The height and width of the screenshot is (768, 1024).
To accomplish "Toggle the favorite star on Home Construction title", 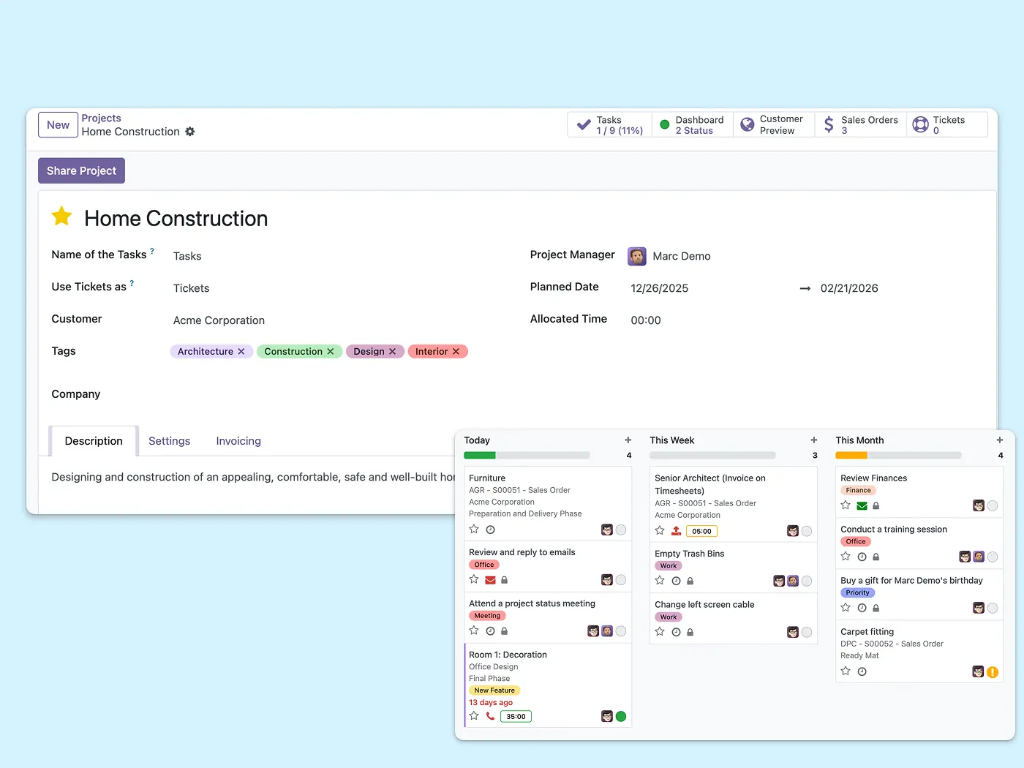I will coord(60,216).
